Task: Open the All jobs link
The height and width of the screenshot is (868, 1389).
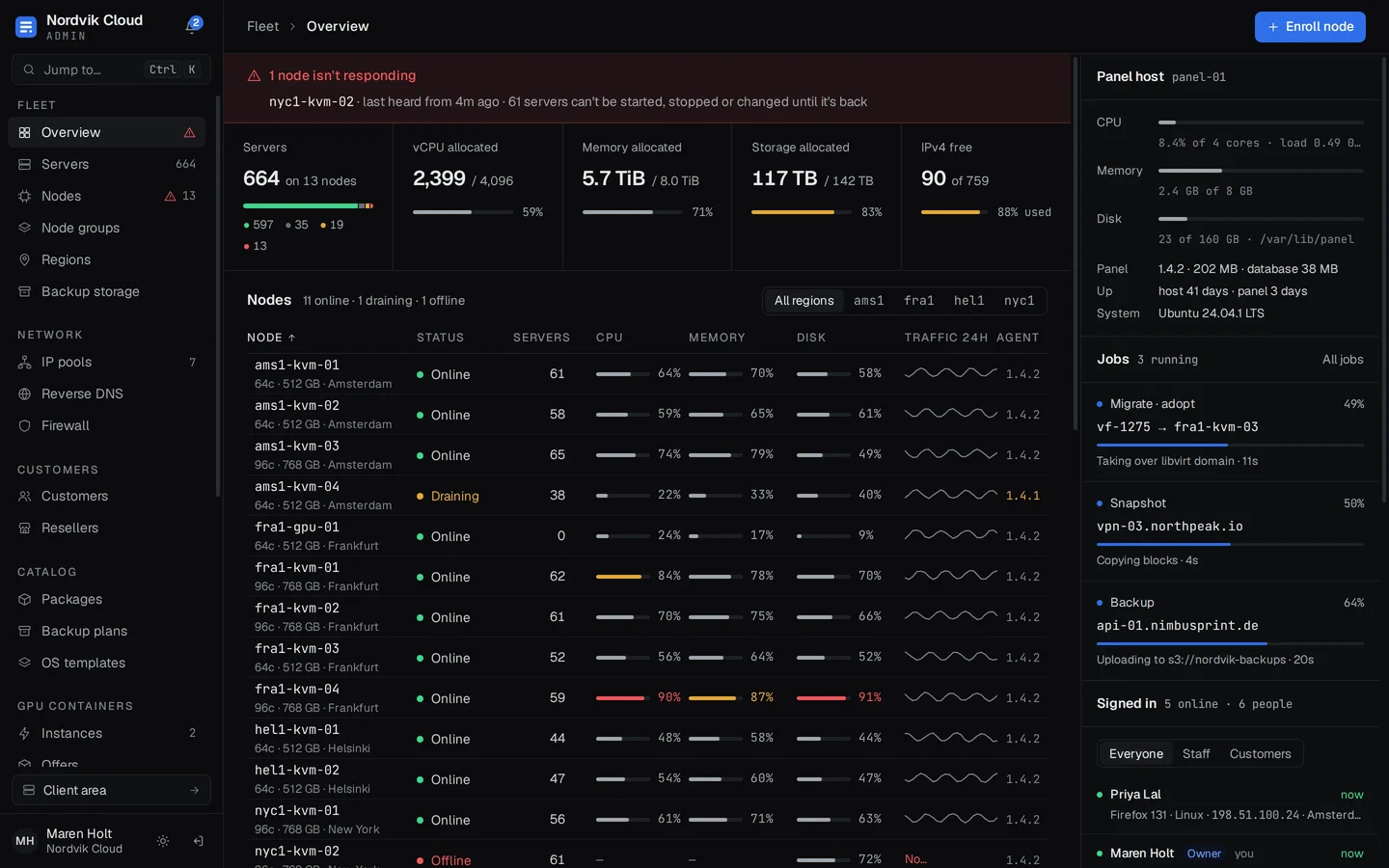Action: 1343,360
